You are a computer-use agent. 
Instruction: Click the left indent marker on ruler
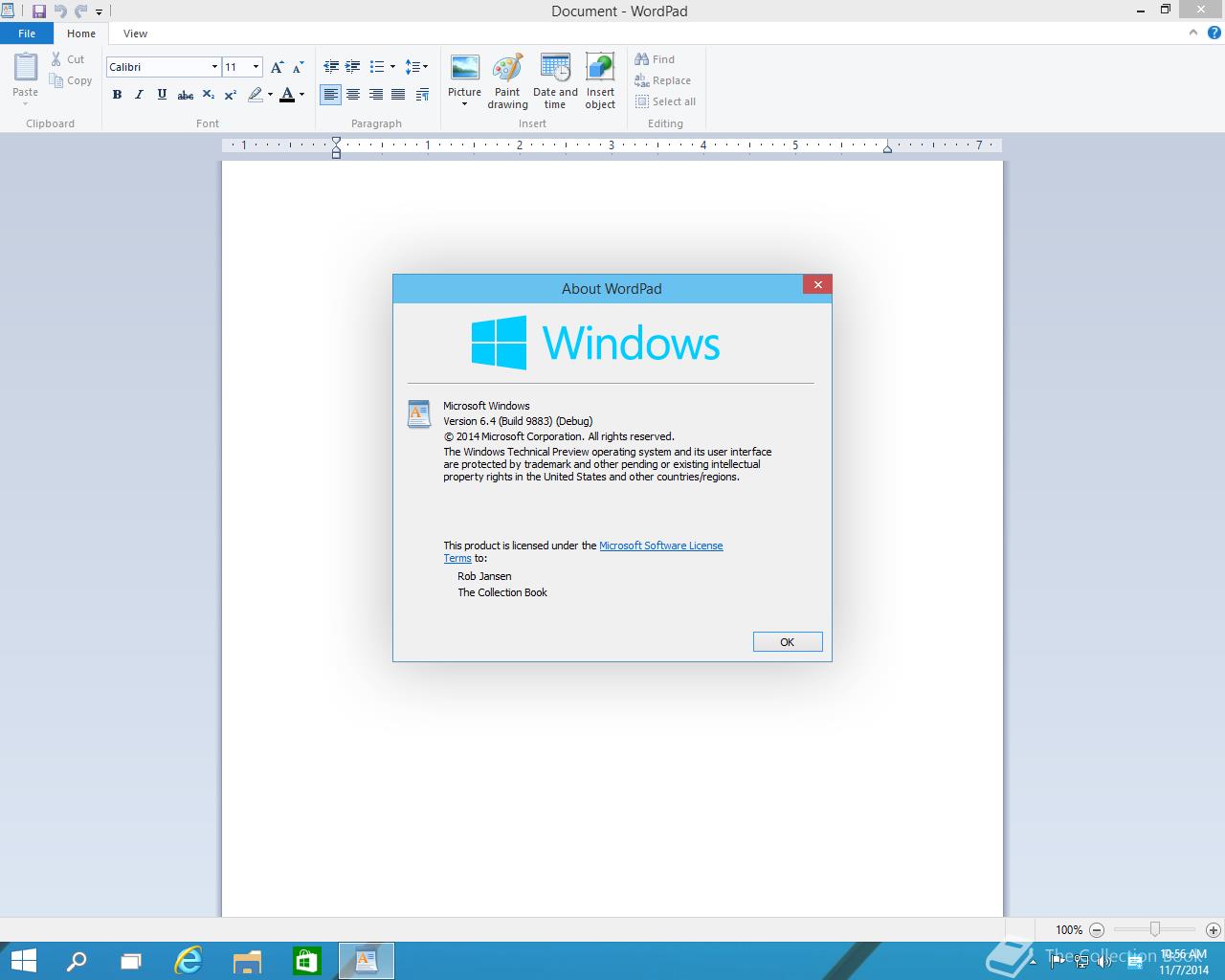(x=336, y=151)
